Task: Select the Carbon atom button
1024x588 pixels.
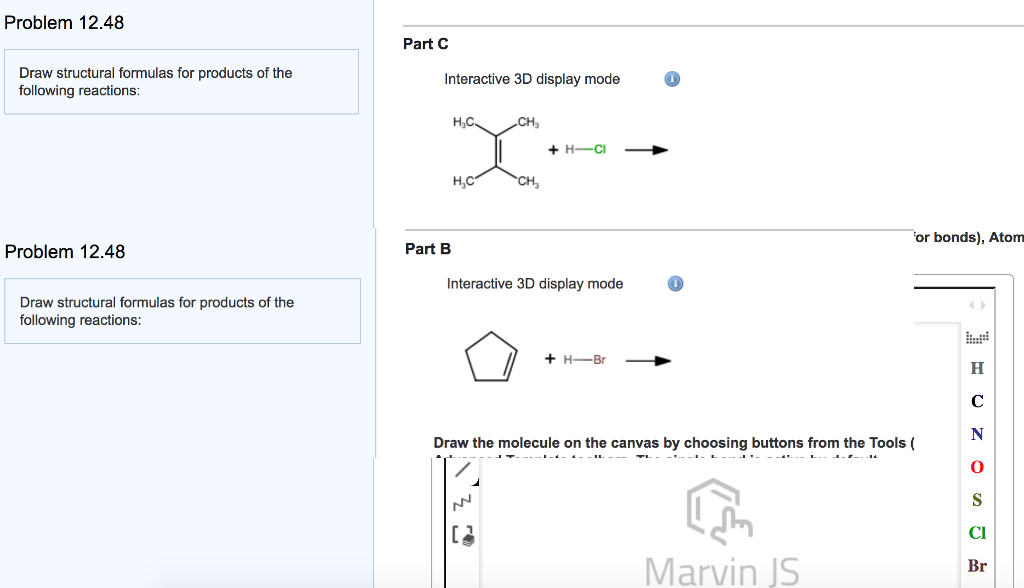Action: click(975, 401)
